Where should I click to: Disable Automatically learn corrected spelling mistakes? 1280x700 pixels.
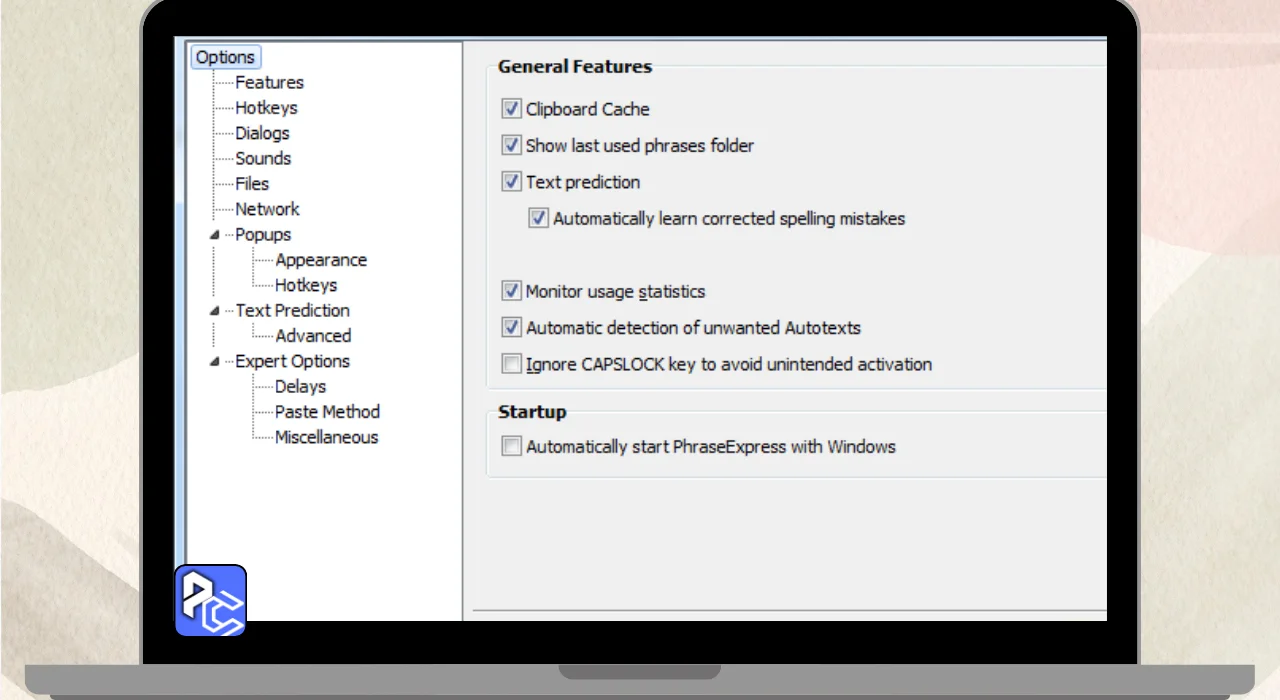[539, 218]
